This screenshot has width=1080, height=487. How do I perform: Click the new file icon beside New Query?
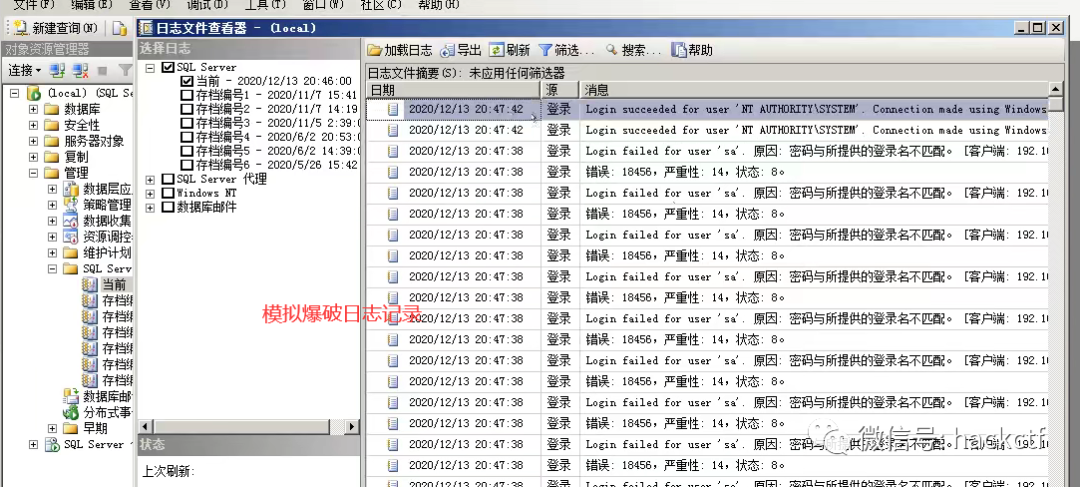click(x=120, y=28)
